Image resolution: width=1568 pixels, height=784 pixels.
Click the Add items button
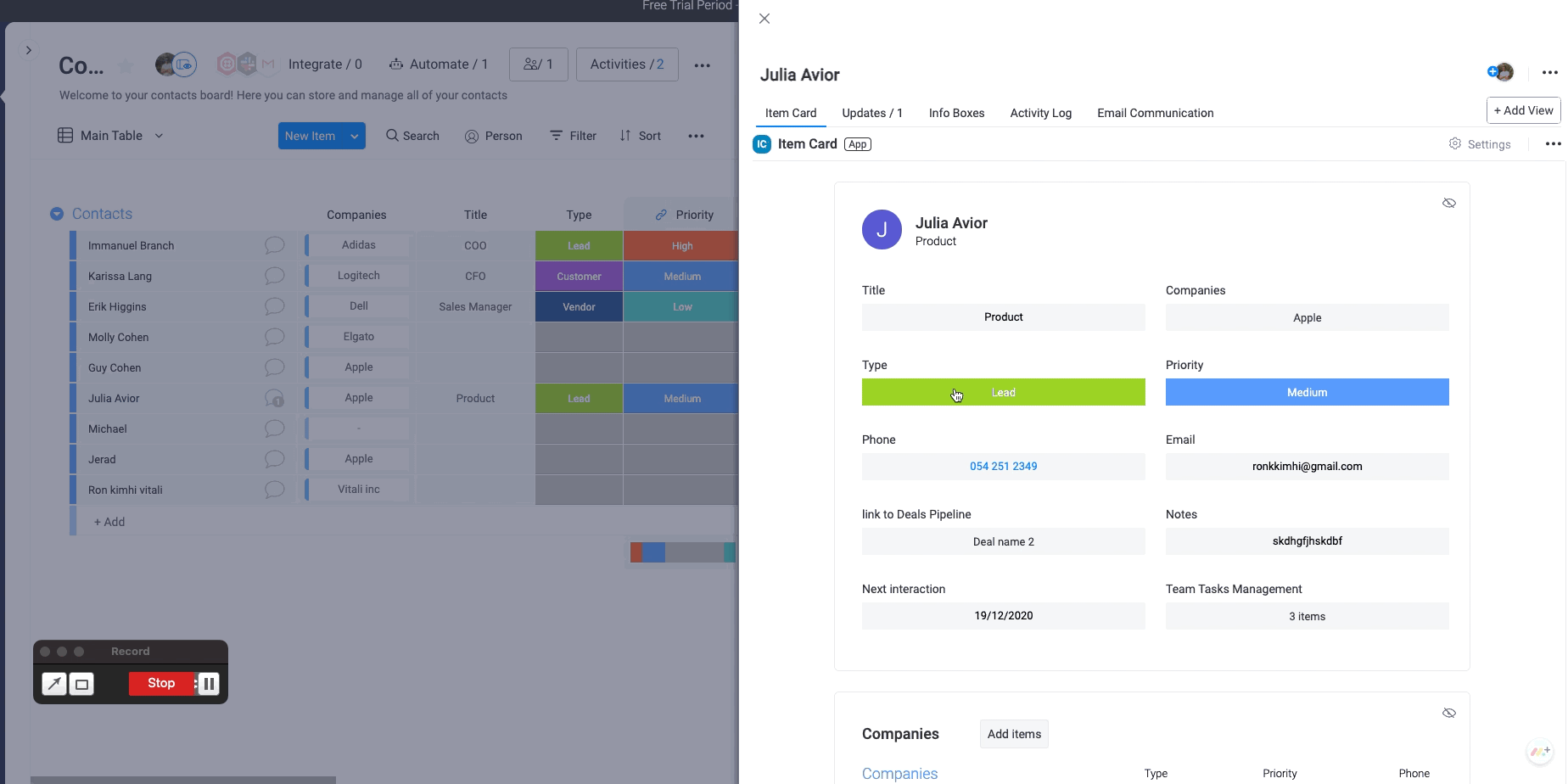(x=1014, y=734)
